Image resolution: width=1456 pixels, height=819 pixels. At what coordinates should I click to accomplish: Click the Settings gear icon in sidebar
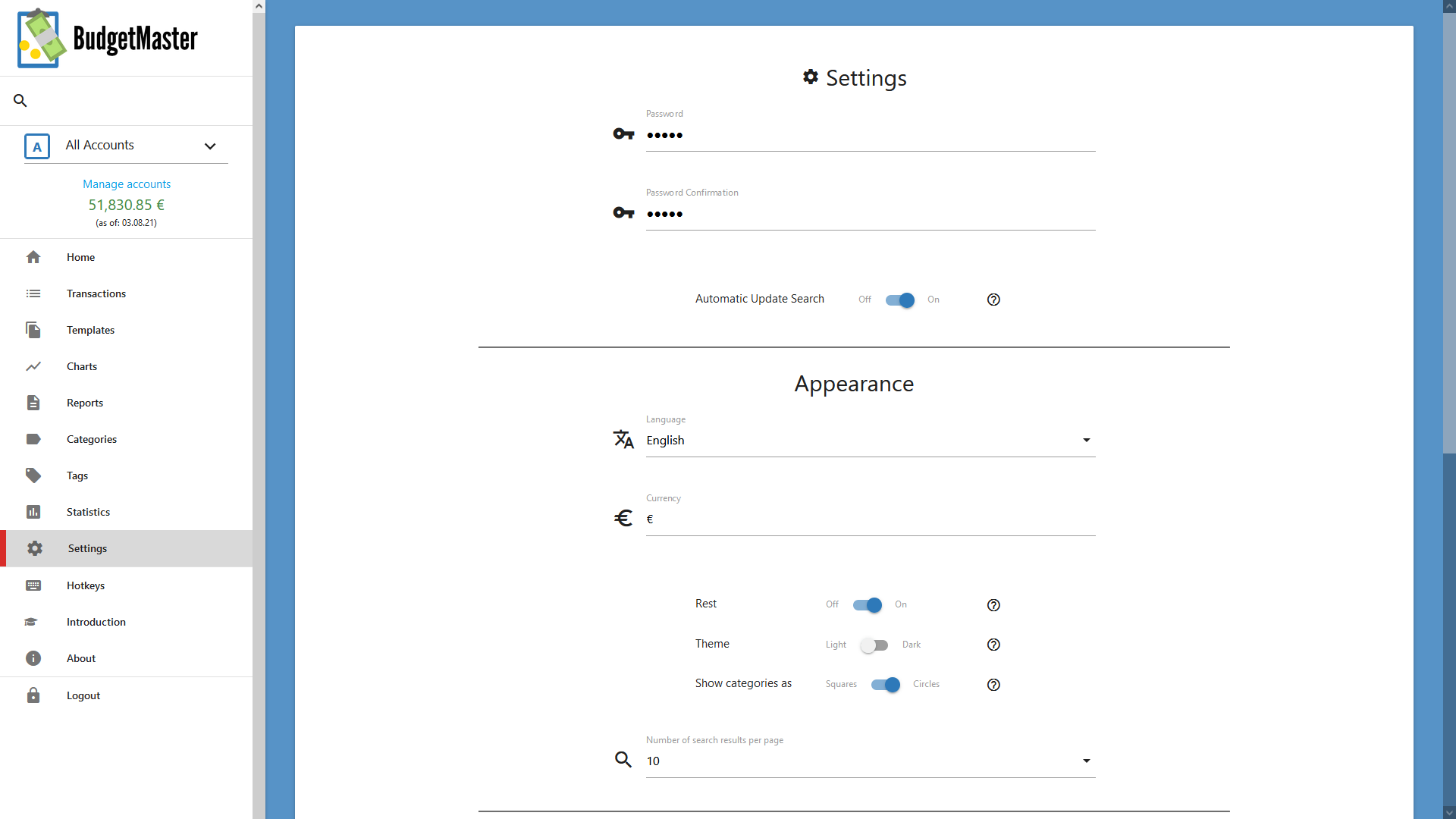(x=35, y=548)
